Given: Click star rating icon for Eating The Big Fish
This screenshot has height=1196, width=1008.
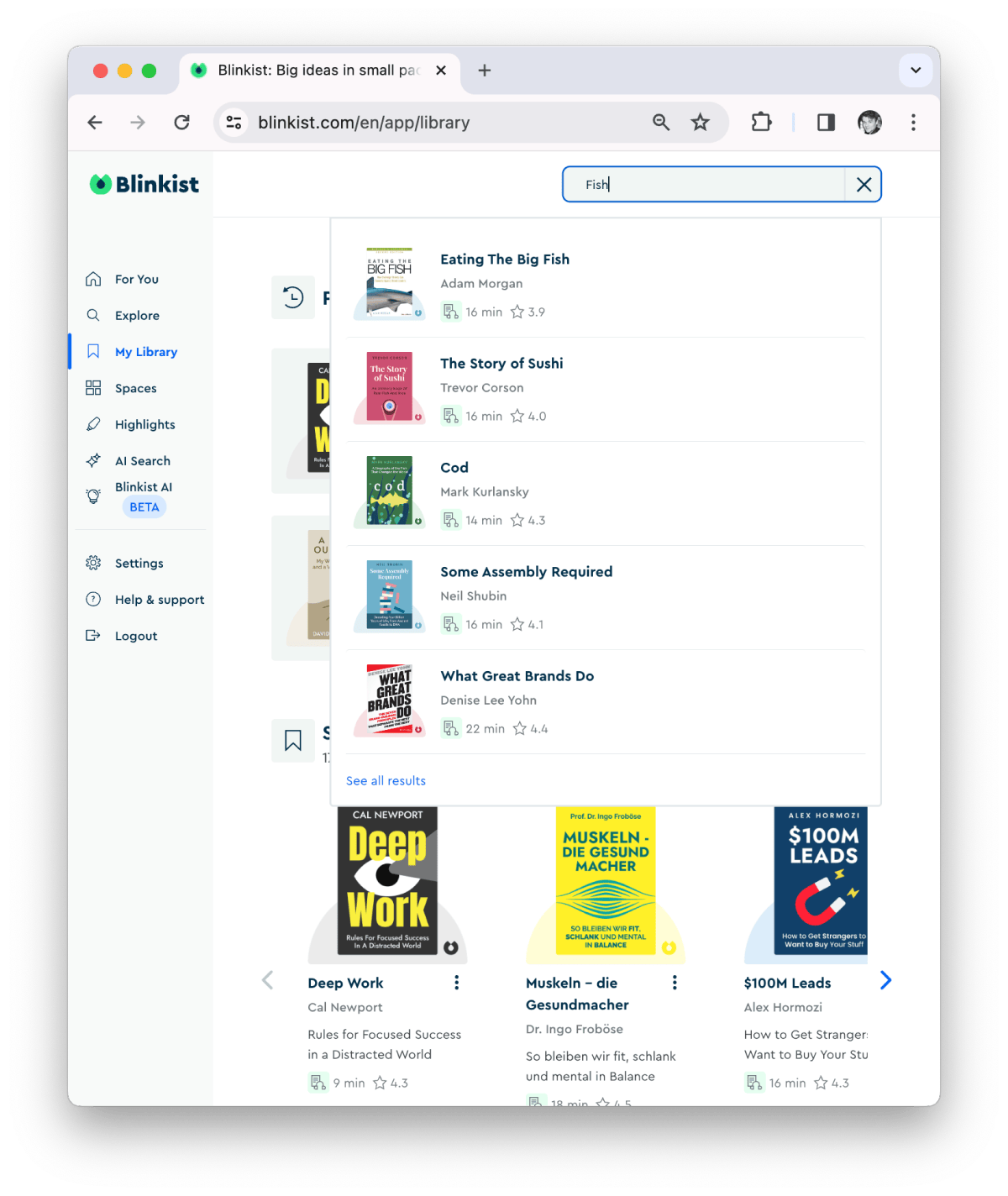Looking at the screenshot, I should (517, 312).
